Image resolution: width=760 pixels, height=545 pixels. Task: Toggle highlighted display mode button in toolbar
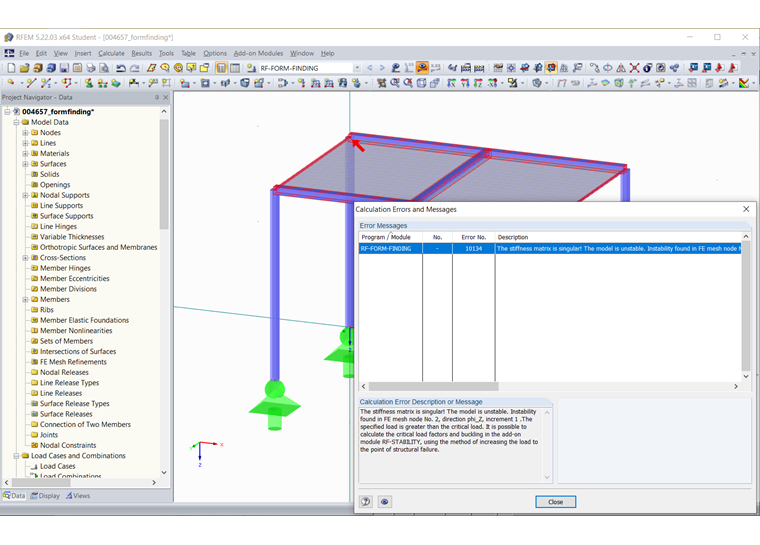click(x=551, y=68)
